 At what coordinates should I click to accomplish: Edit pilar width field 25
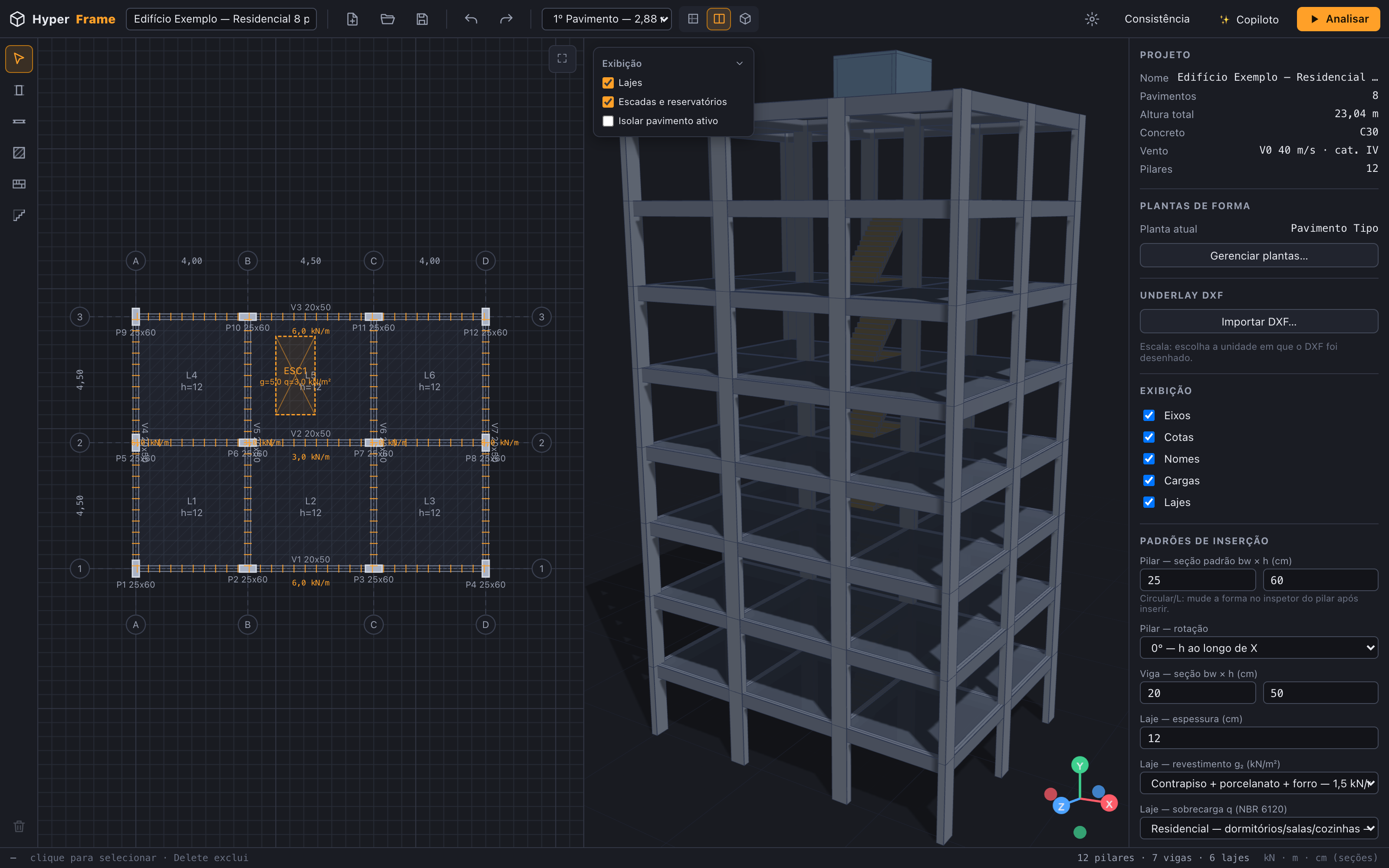pyautogui.click(x=1197, y=580)
